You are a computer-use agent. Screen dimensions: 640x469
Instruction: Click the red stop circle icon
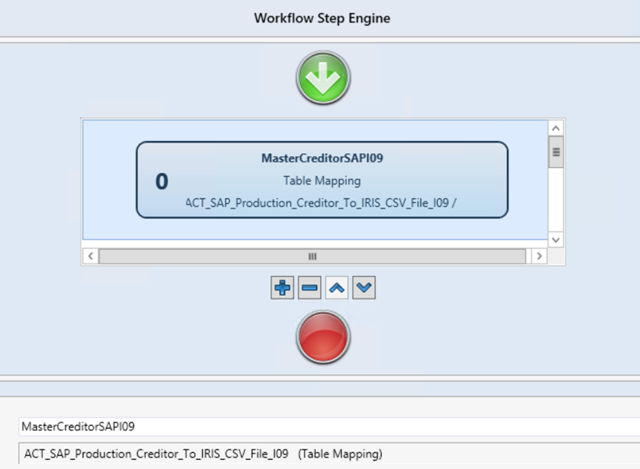click(323, 337)
